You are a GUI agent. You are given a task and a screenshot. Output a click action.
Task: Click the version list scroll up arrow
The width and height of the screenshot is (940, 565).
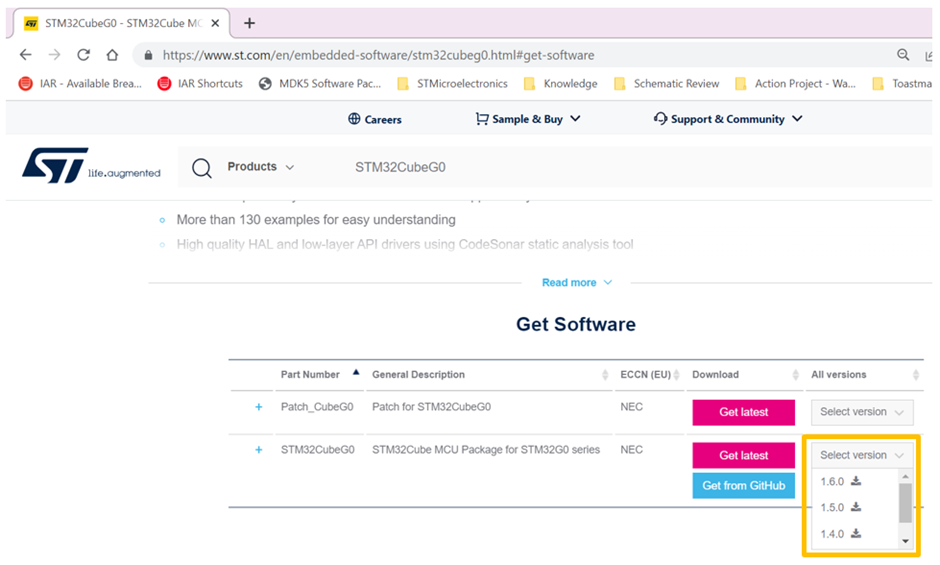(905, 476)
